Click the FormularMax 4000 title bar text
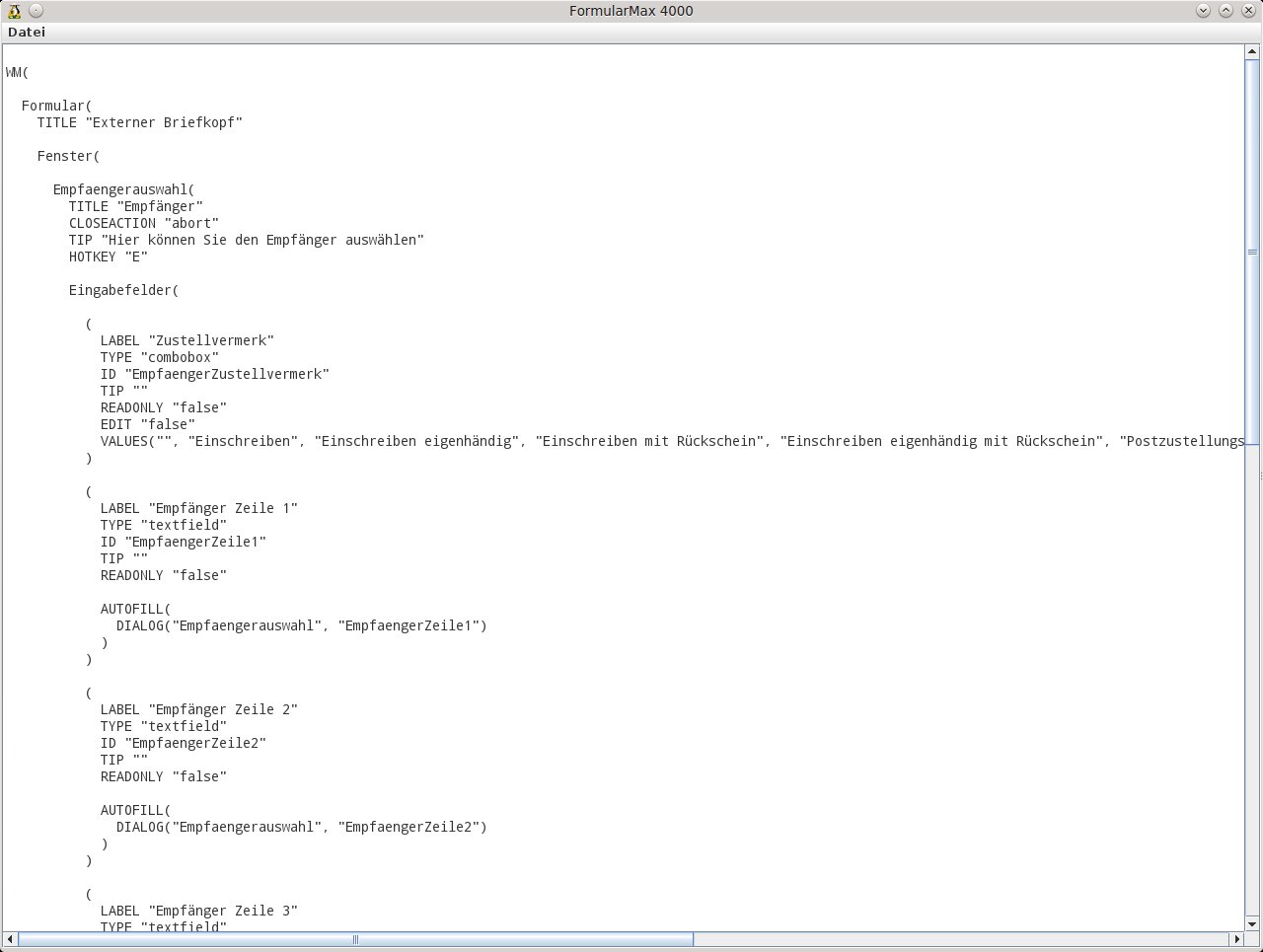 631,10
